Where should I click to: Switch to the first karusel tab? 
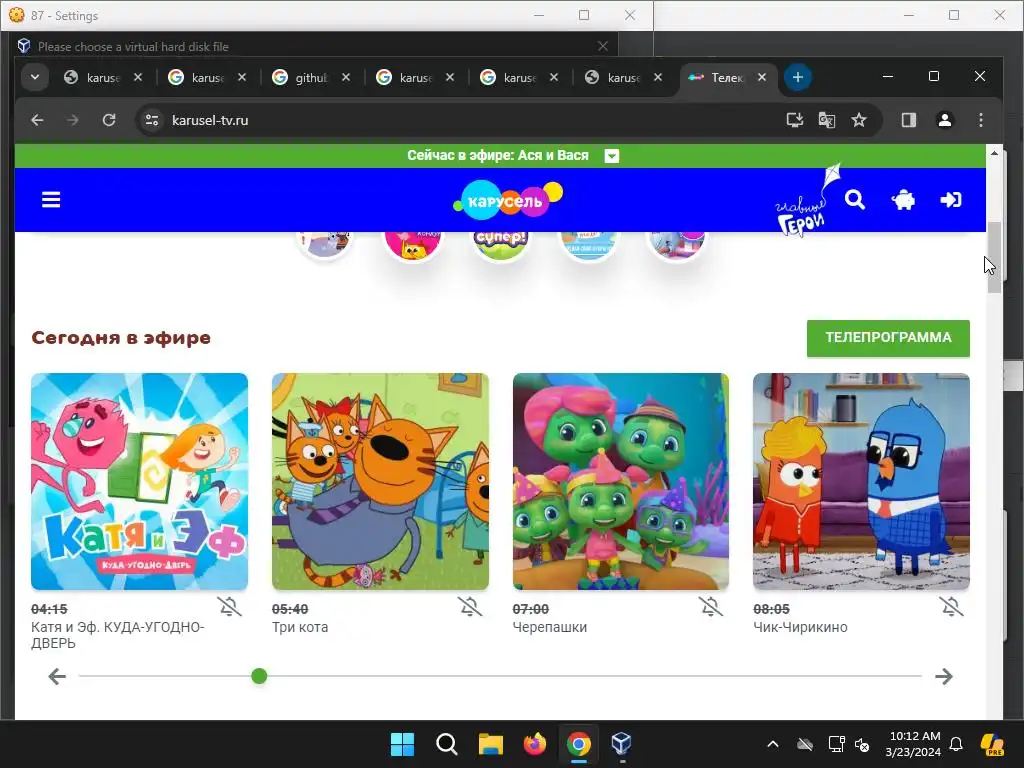(103, 77)
